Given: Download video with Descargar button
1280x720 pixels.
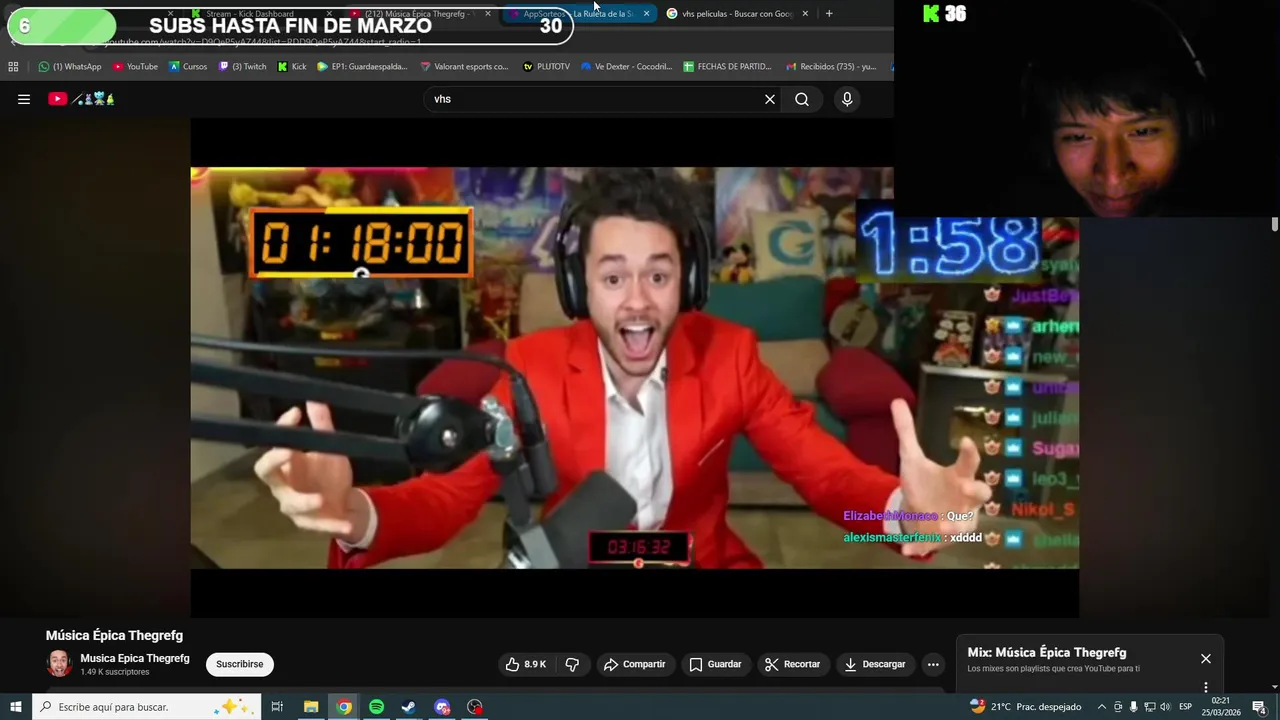Looking at the screenshot, I should [875, 664].
